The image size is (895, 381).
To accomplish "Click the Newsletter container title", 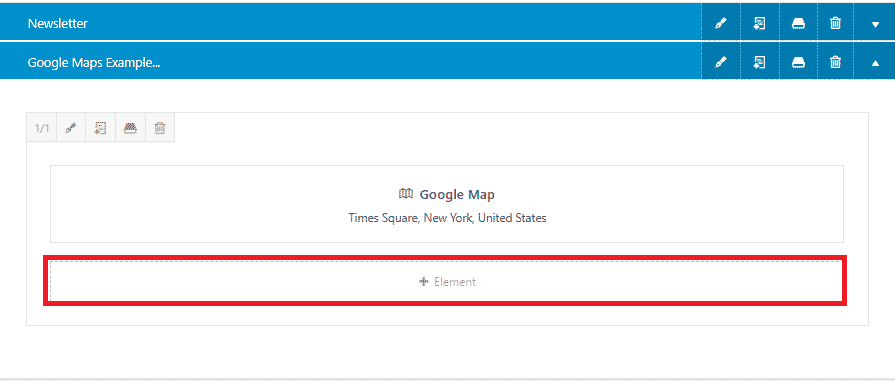I will [x=58, y=23].
